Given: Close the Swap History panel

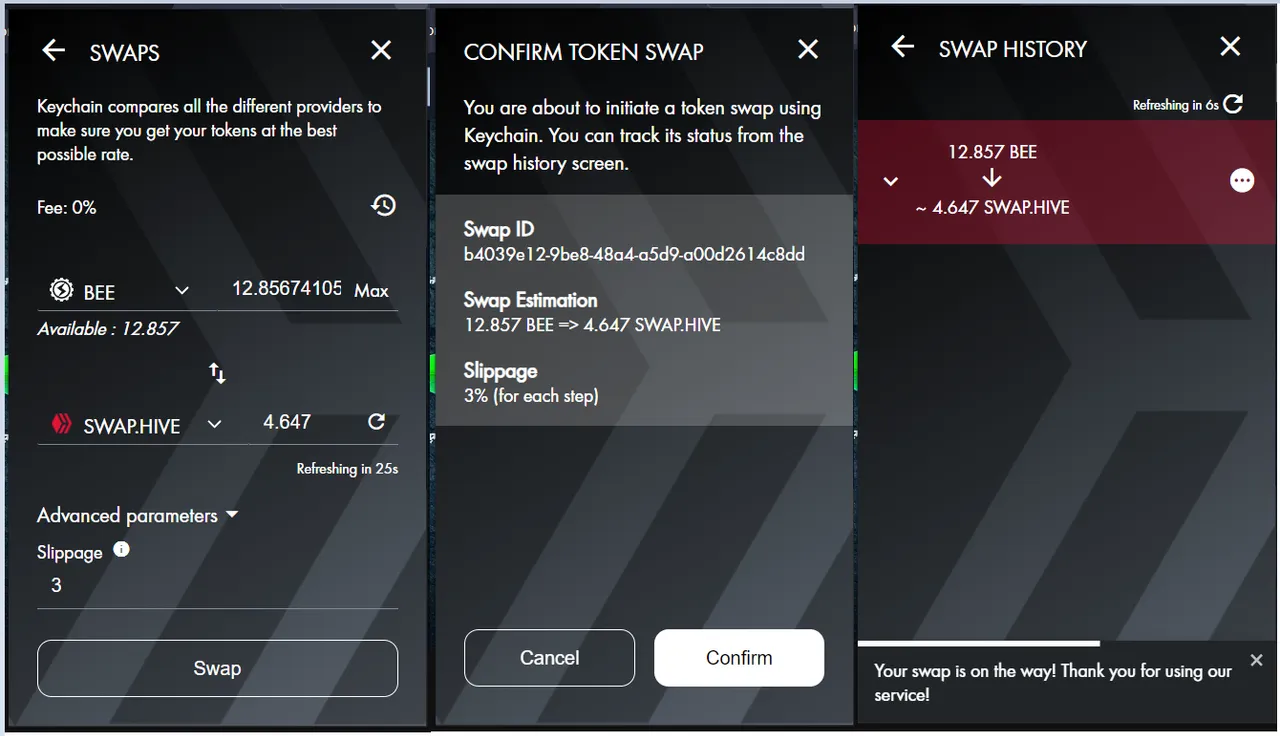Looking at the screenshot, I should tap(1230, 47).
